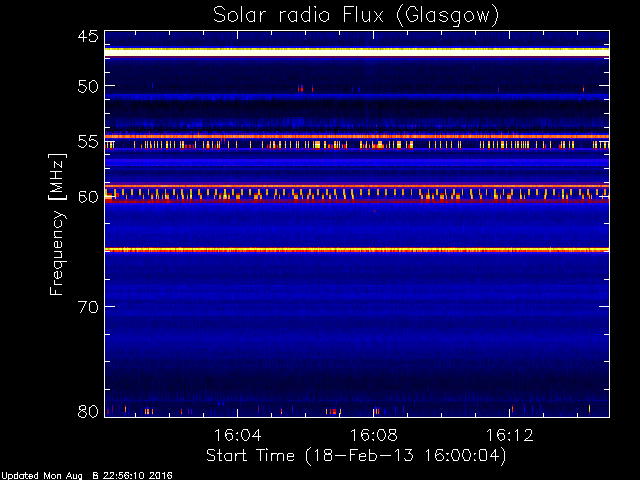
Task: Click the 60 frequency tick label
Action: [x=88, y=197]
